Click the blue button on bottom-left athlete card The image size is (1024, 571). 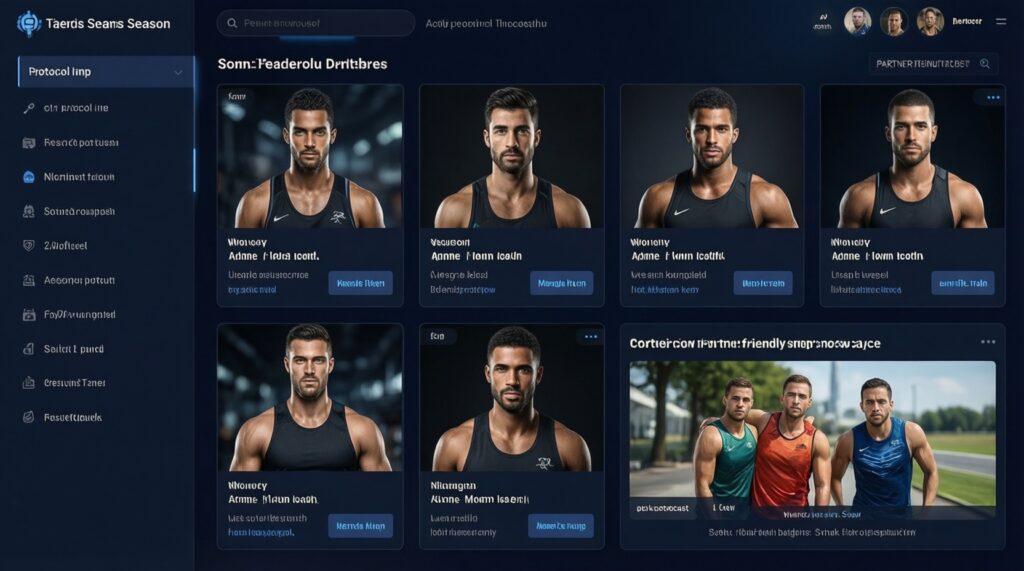360,526
